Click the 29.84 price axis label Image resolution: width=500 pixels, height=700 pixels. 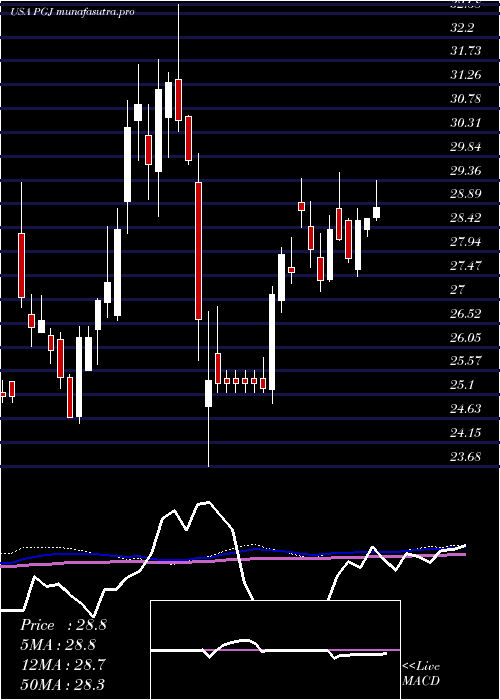pos(466,147)
